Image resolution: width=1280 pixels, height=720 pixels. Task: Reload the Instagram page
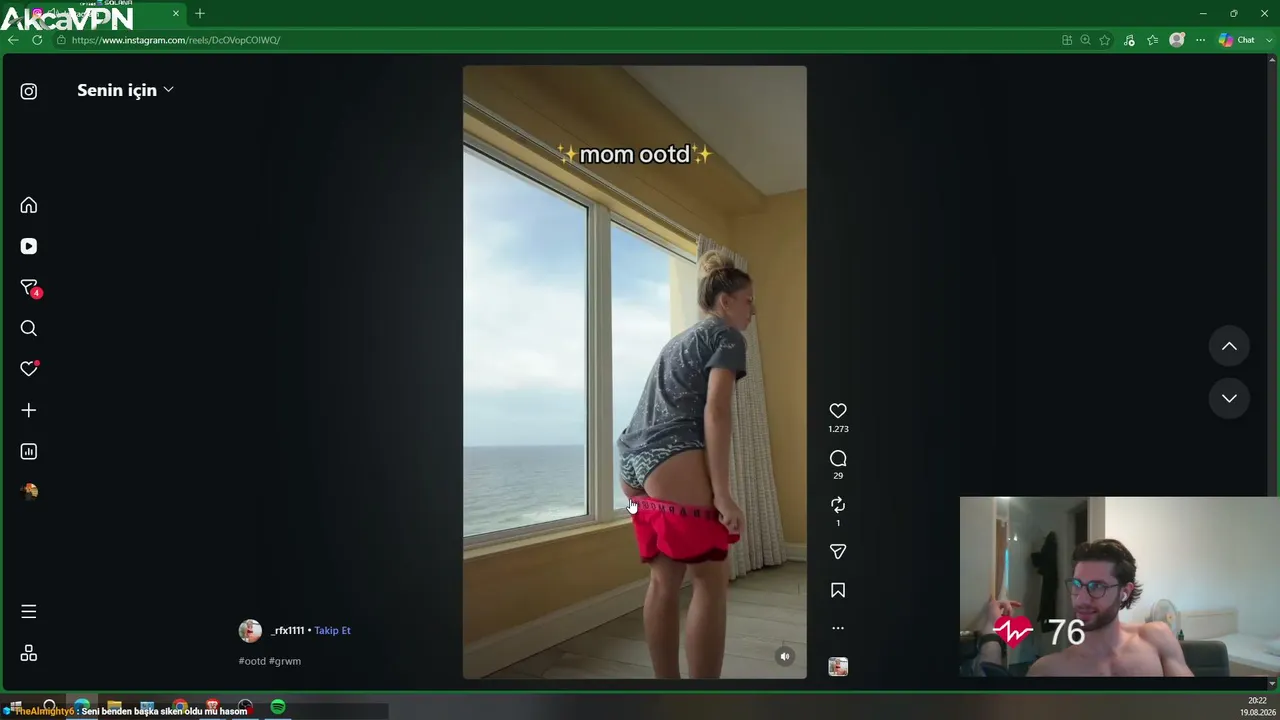37,40
